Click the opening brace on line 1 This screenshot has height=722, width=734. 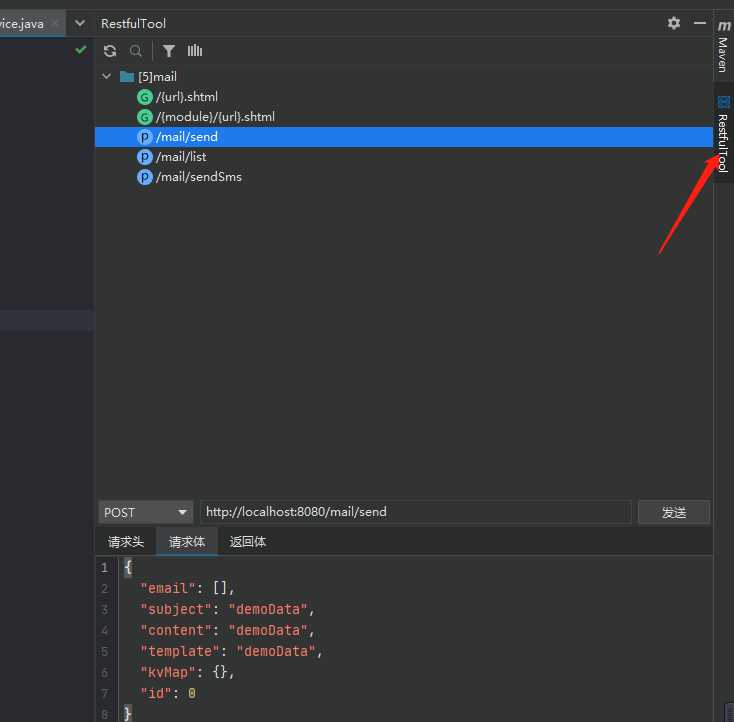coord(128,567)
